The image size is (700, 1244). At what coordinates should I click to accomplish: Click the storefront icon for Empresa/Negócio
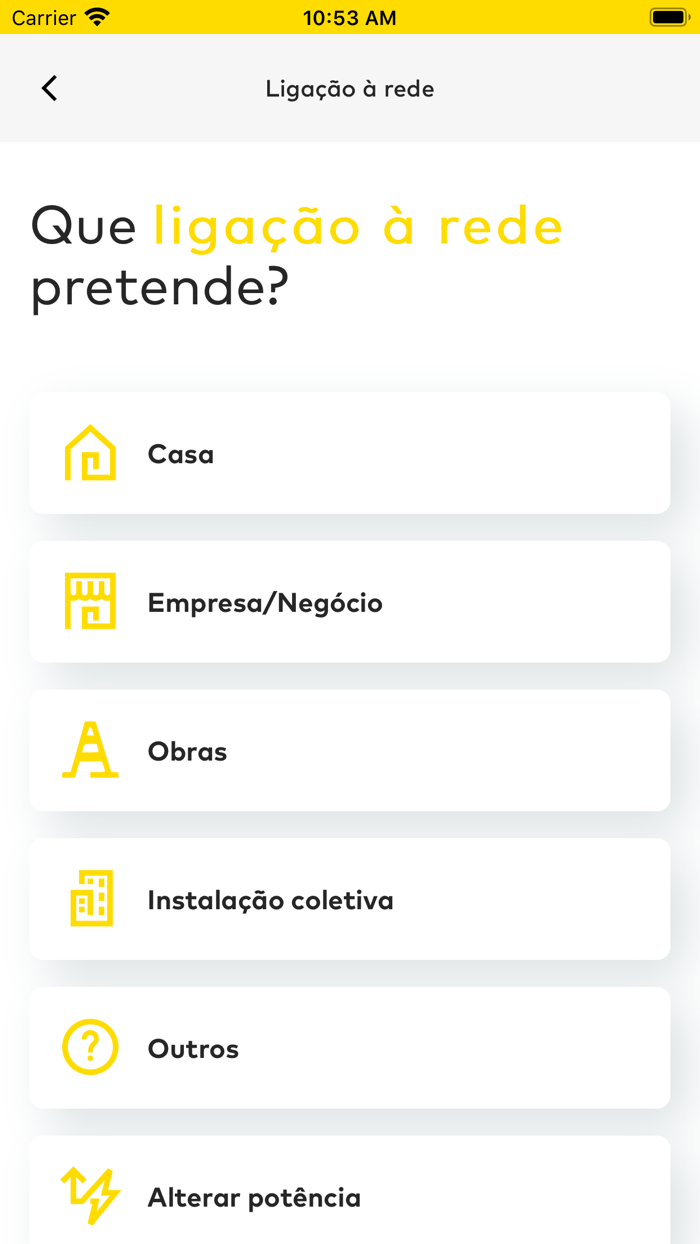click(90, 601)
